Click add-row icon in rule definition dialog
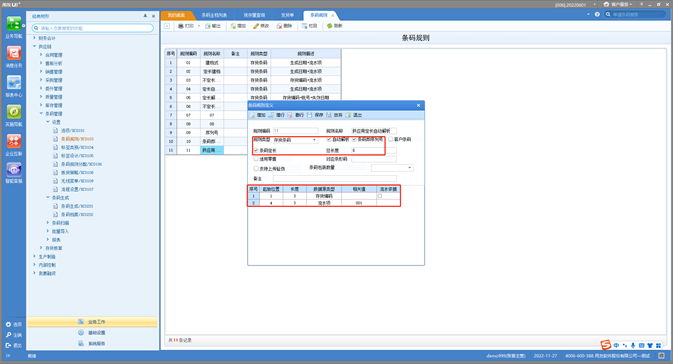The image size is (673, 364). (253, 115)
